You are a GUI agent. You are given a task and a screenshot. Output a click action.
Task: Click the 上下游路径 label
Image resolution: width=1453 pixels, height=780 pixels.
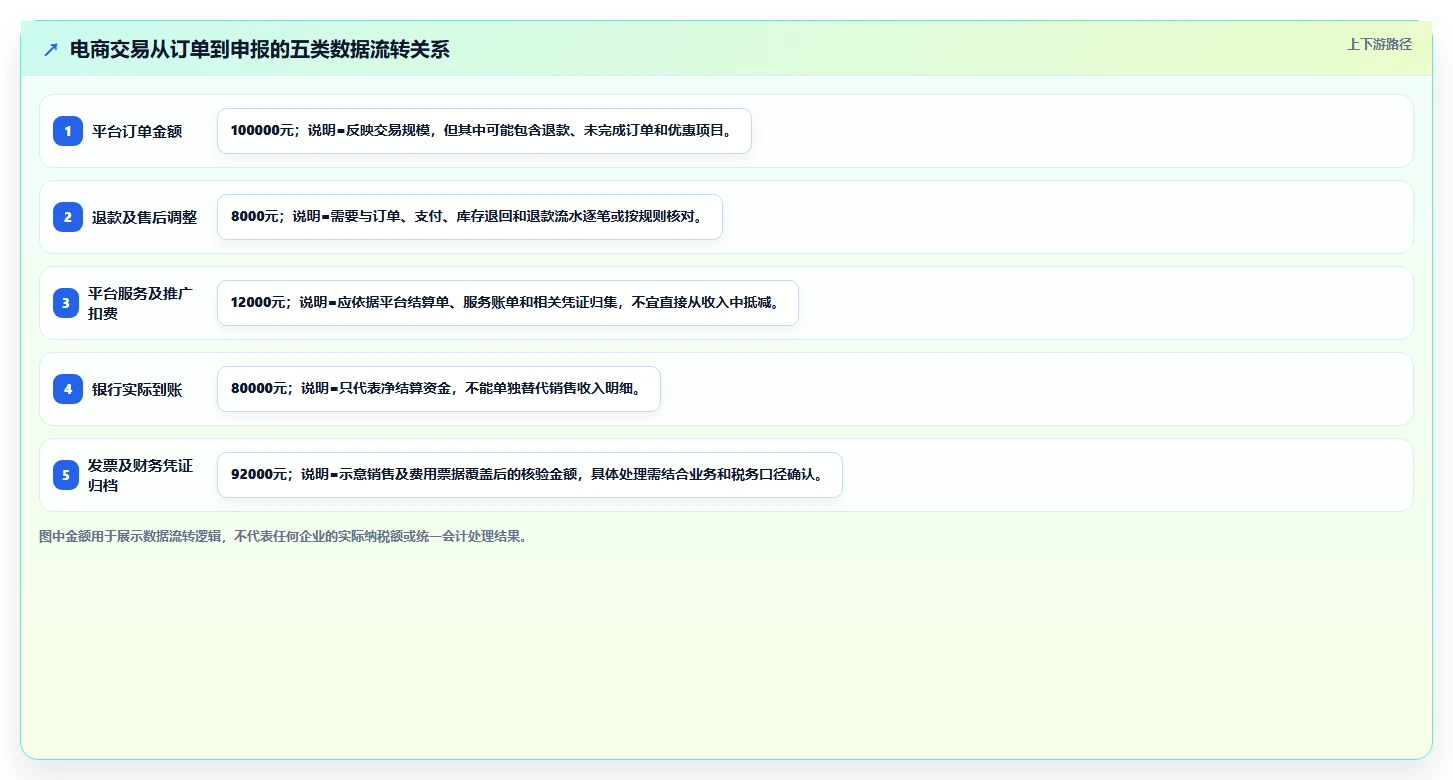[x=1379, y=44]
